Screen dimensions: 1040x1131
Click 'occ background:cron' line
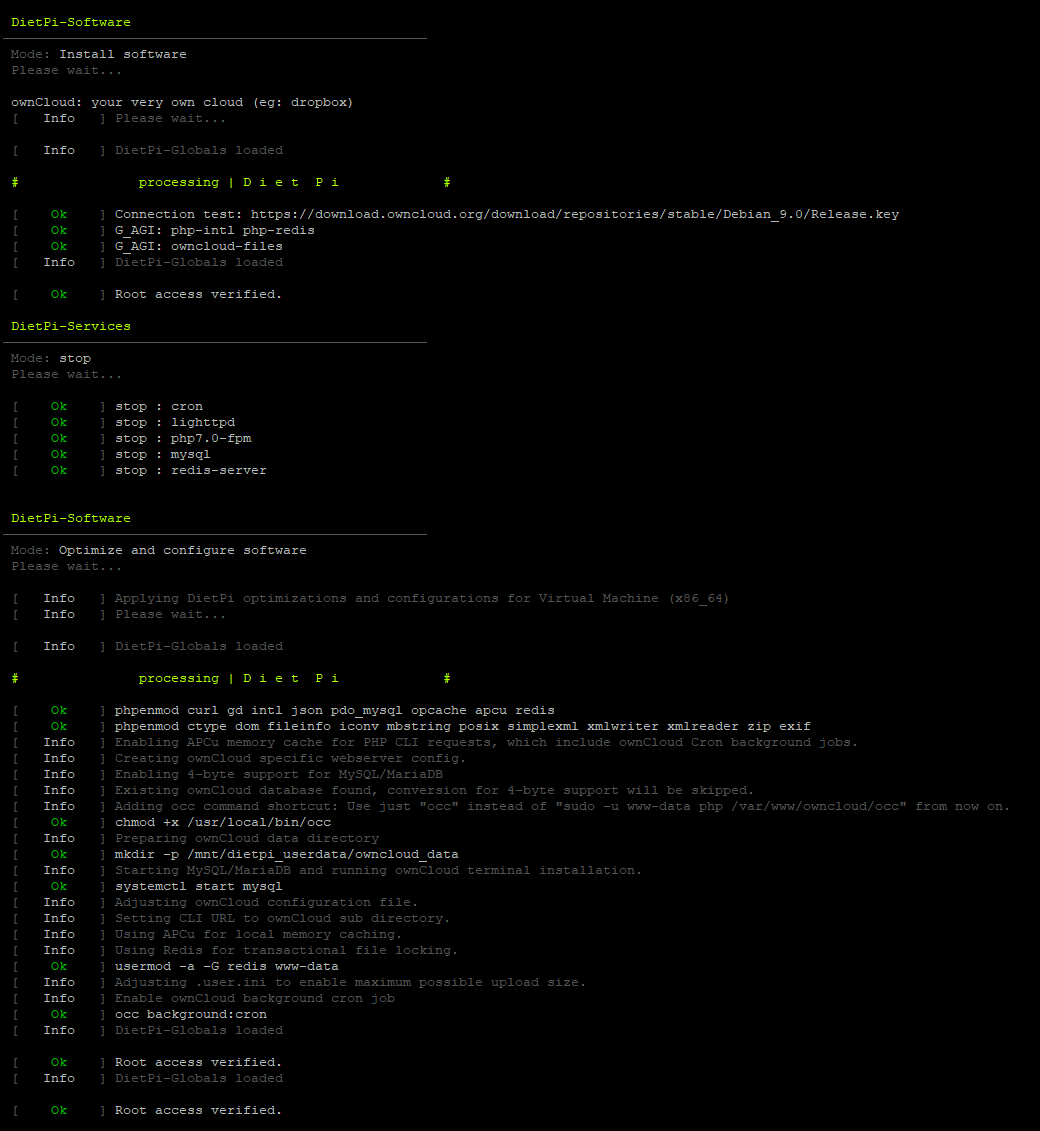[x=191, y=1014]
